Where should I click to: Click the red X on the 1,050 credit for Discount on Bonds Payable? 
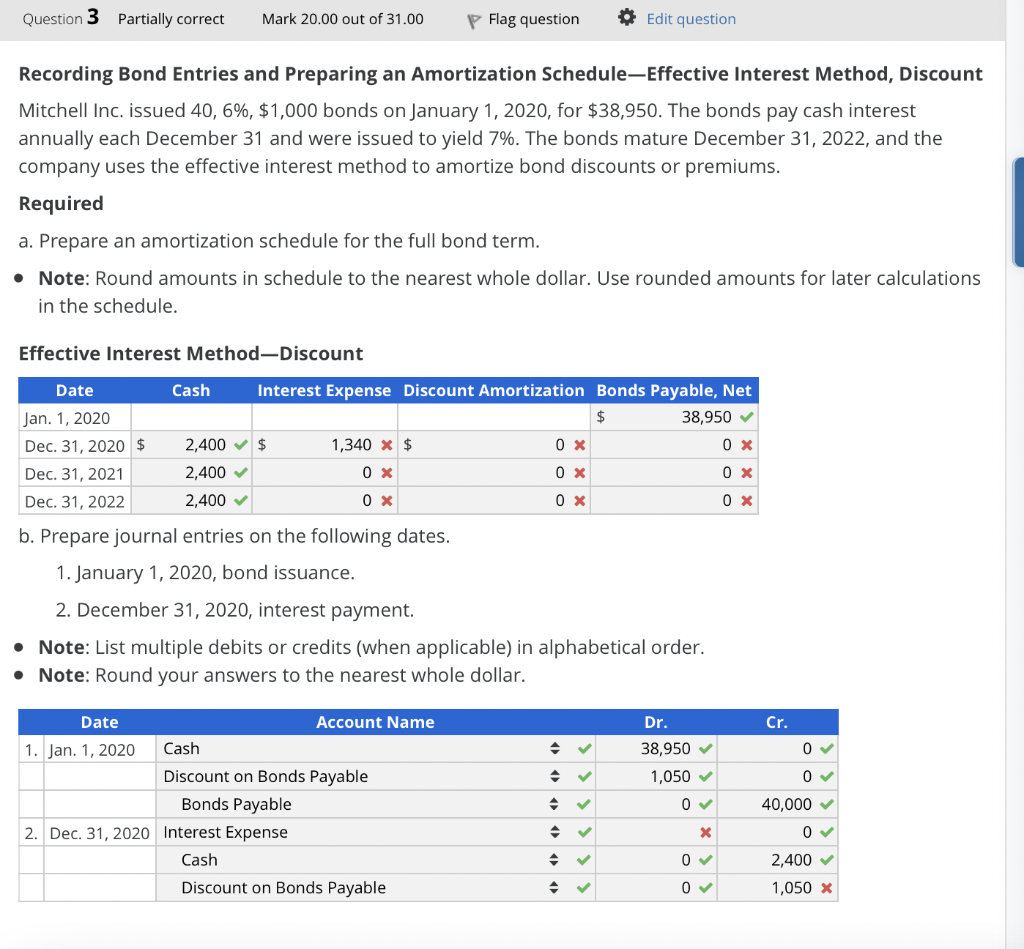pyautogui.click(x=824, y=888)
